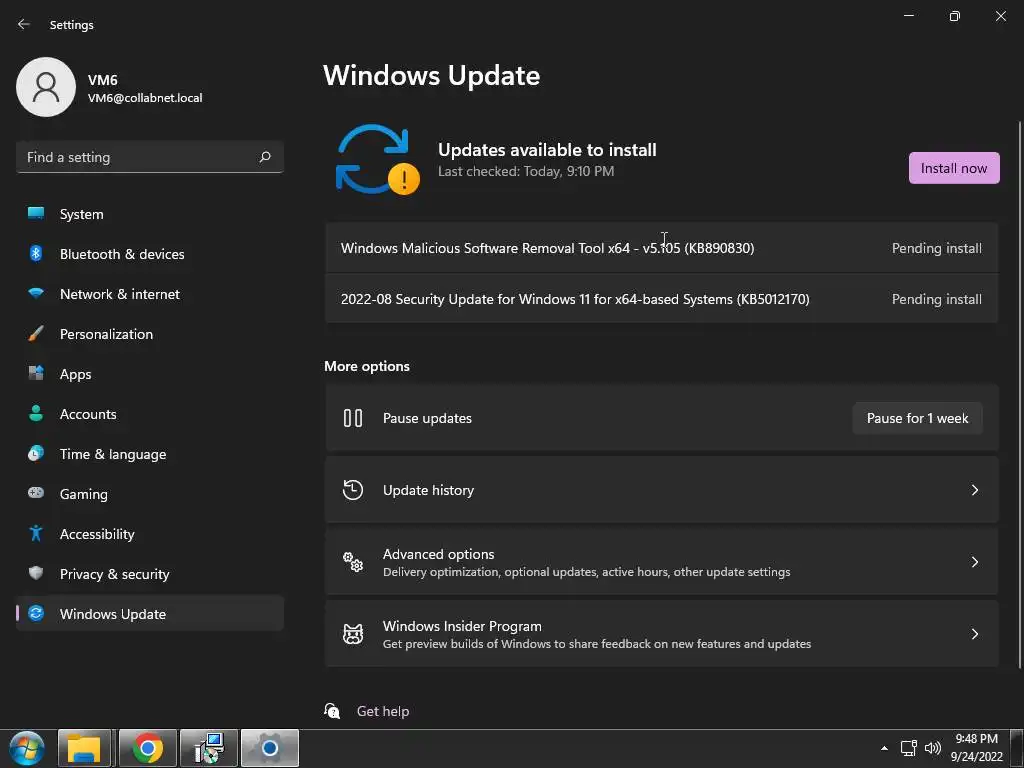The image size is (1024, 768).
Task: Open Advanced options row title
Action: (438, 554)
